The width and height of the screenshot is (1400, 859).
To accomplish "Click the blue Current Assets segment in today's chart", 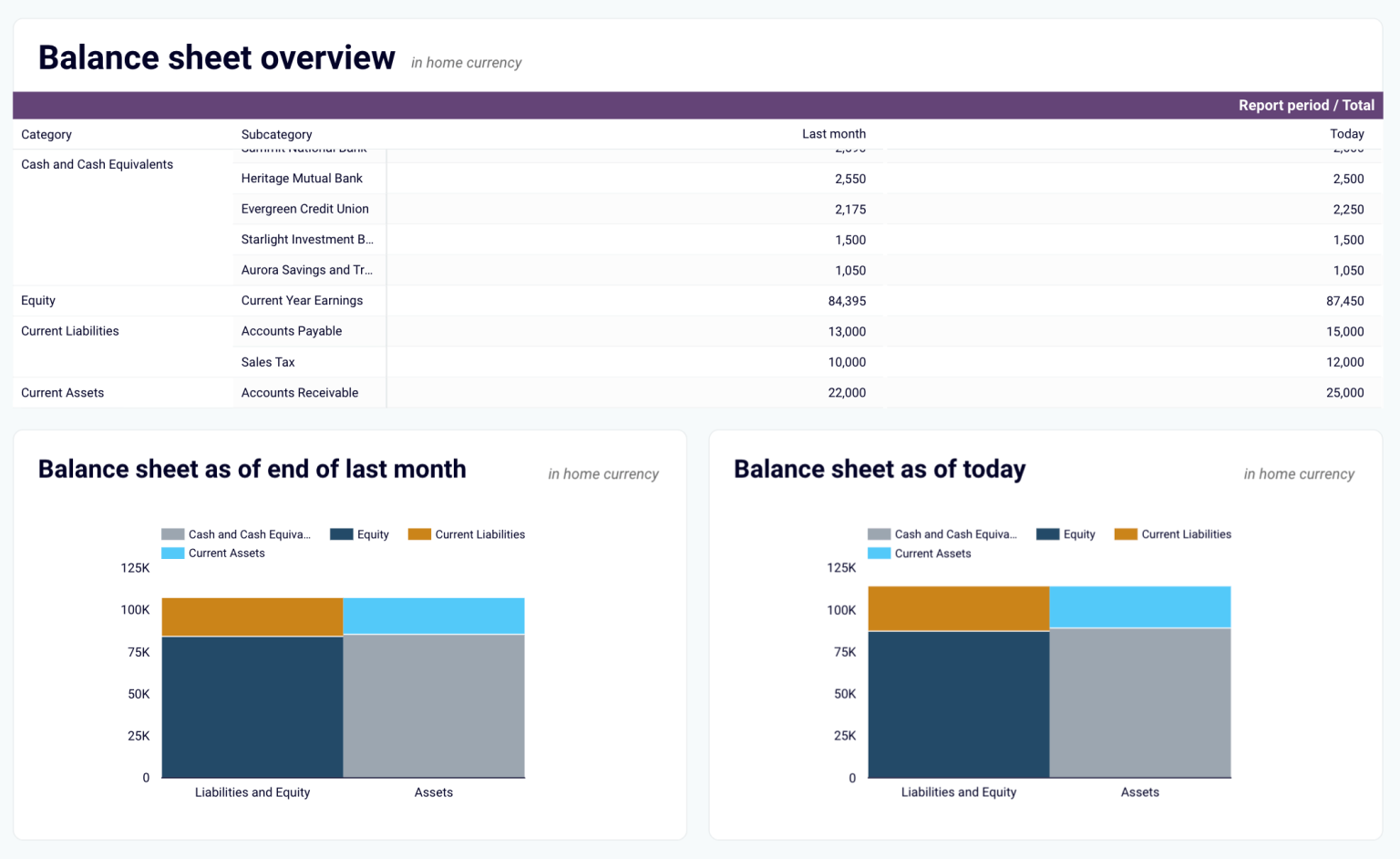I will pyautogui.click(x=1140, y=607).
